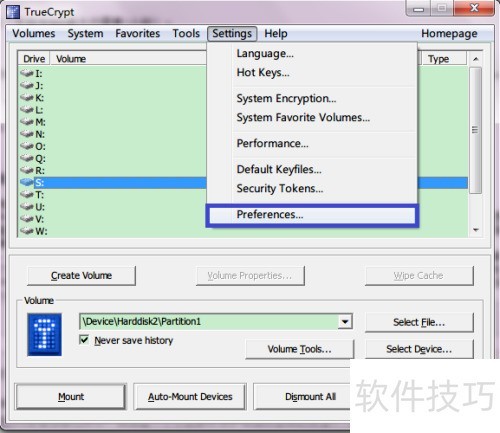Image resolution: width=500 pixels, height=433 pixels.
Task: Choose Language... from Settings menu
Action: pyautogui.click(x=312, y=53)
